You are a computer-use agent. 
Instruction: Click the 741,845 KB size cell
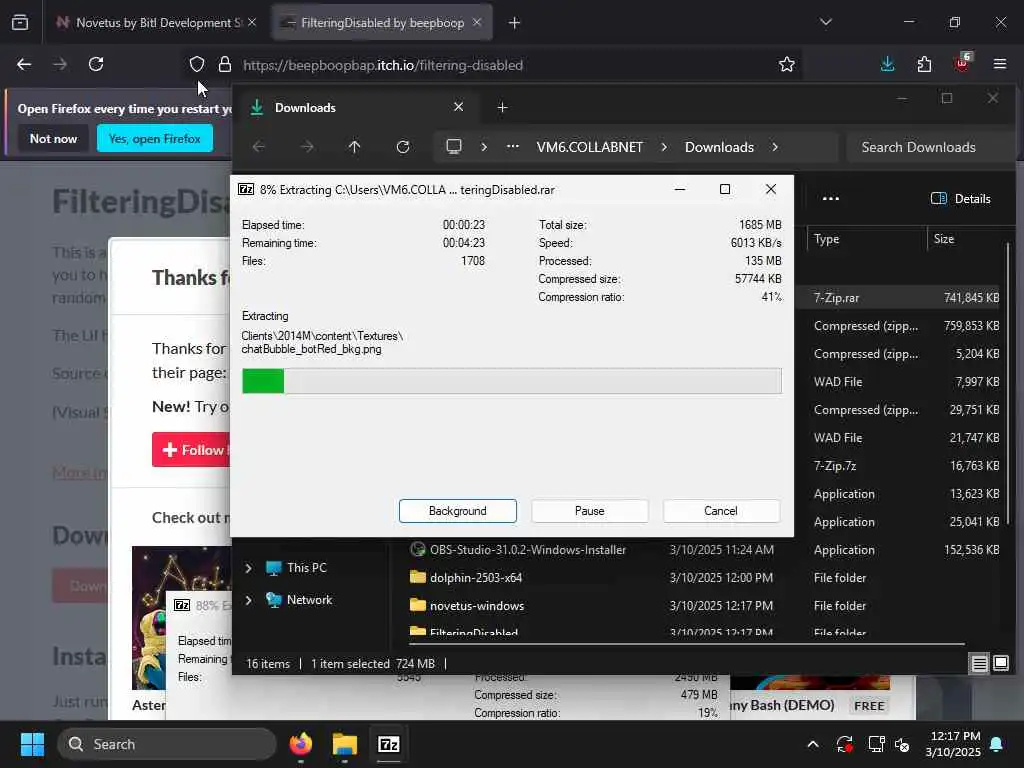[971, 298]
